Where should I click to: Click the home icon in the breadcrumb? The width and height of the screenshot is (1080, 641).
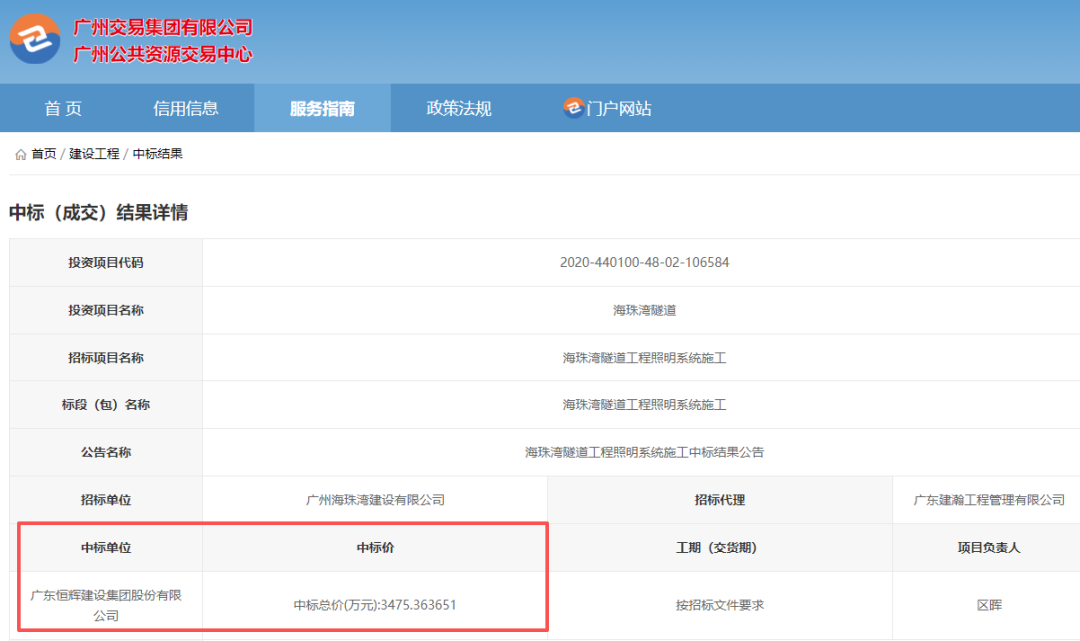tap(20, 153)
